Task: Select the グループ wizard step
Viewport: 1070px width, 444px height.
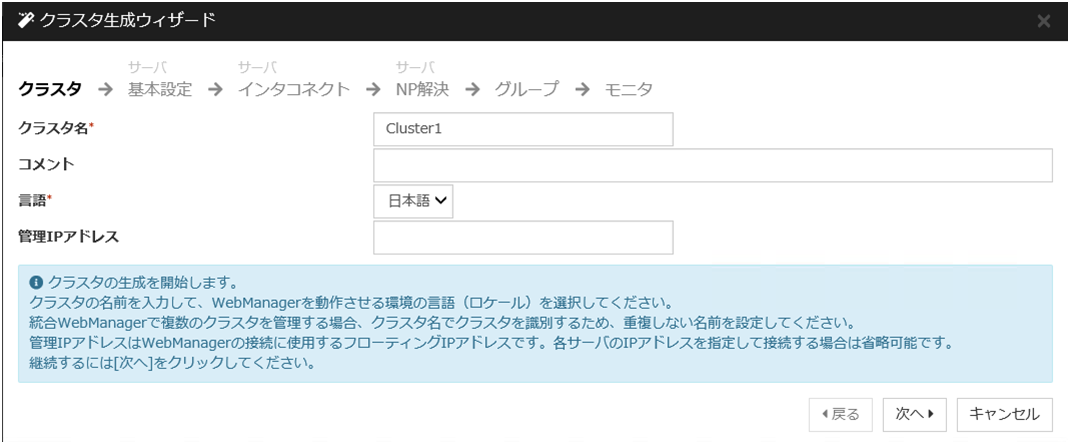Action: (x=527, y=89)
